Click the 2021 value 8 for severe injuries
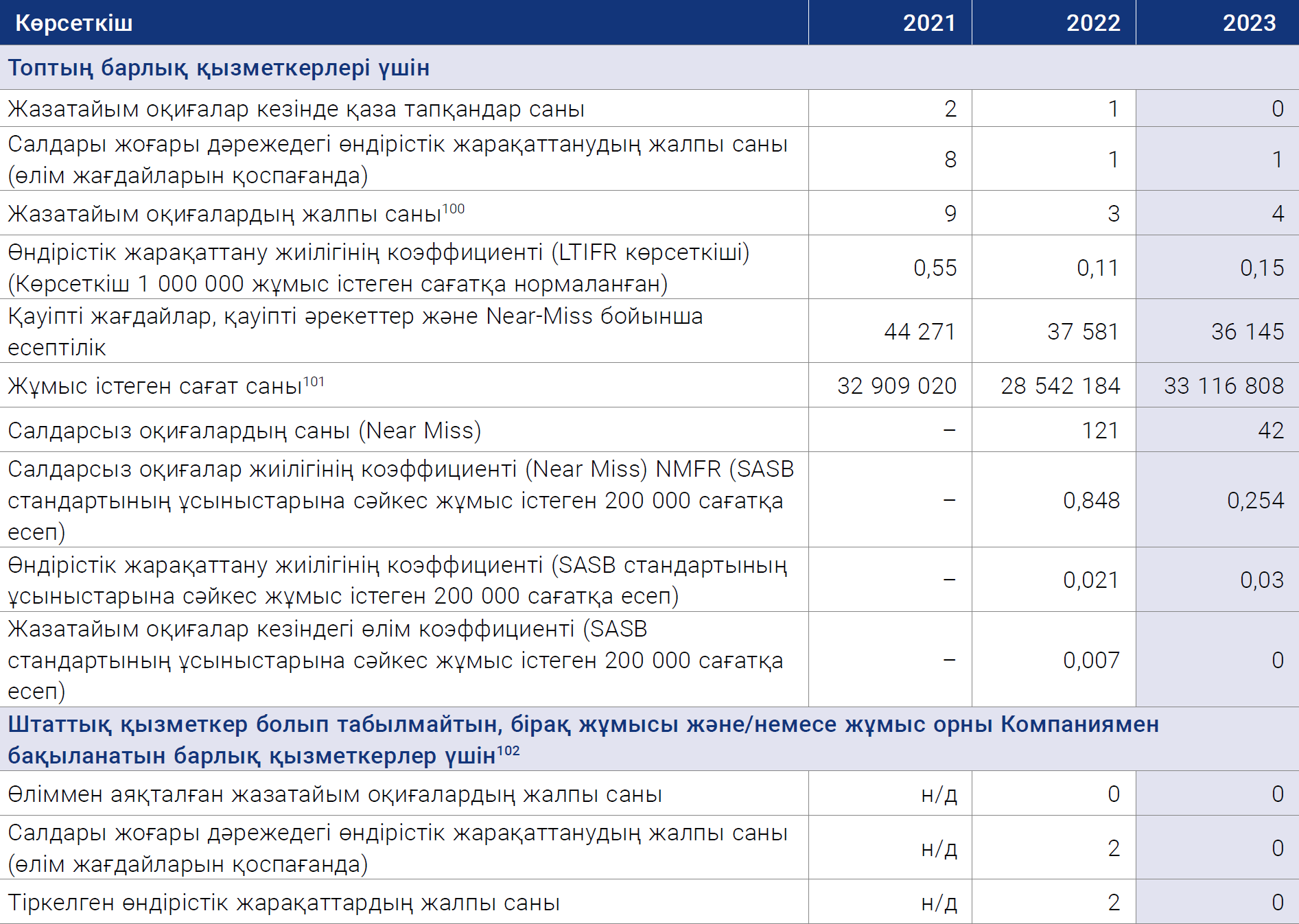 [950, 160]
